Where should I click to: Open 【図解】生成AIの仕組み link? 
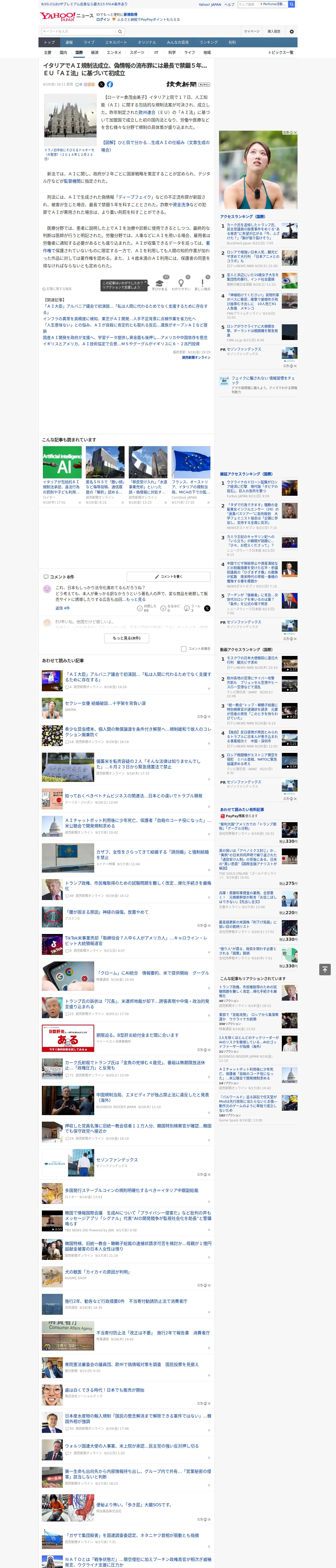tap(155, 146)
